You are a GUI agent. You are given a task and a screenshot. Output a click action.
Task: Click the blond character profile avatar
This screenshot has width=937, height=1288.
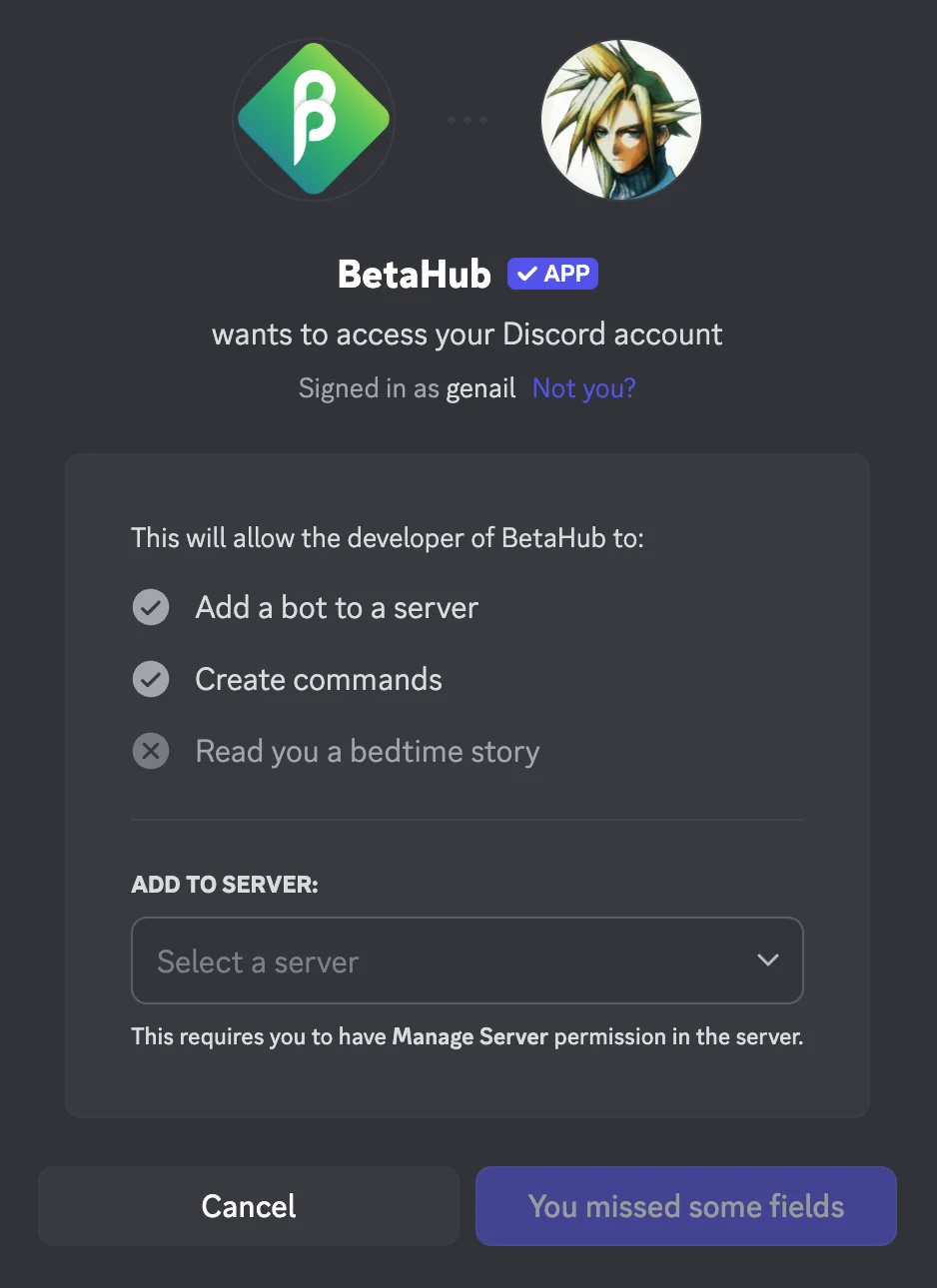tap(620, 120)
